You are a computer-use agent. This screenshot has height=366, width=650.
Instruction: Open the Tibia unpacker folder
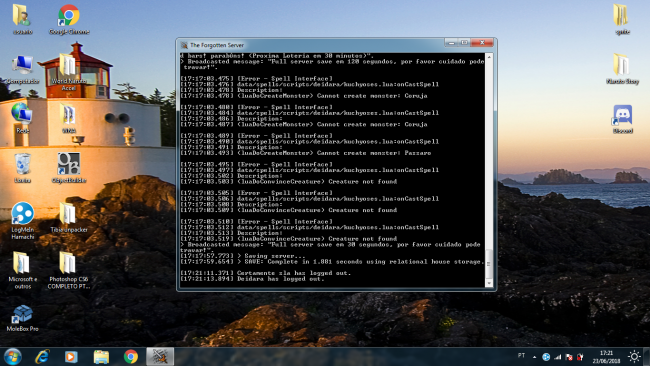(x=69, y=218)
